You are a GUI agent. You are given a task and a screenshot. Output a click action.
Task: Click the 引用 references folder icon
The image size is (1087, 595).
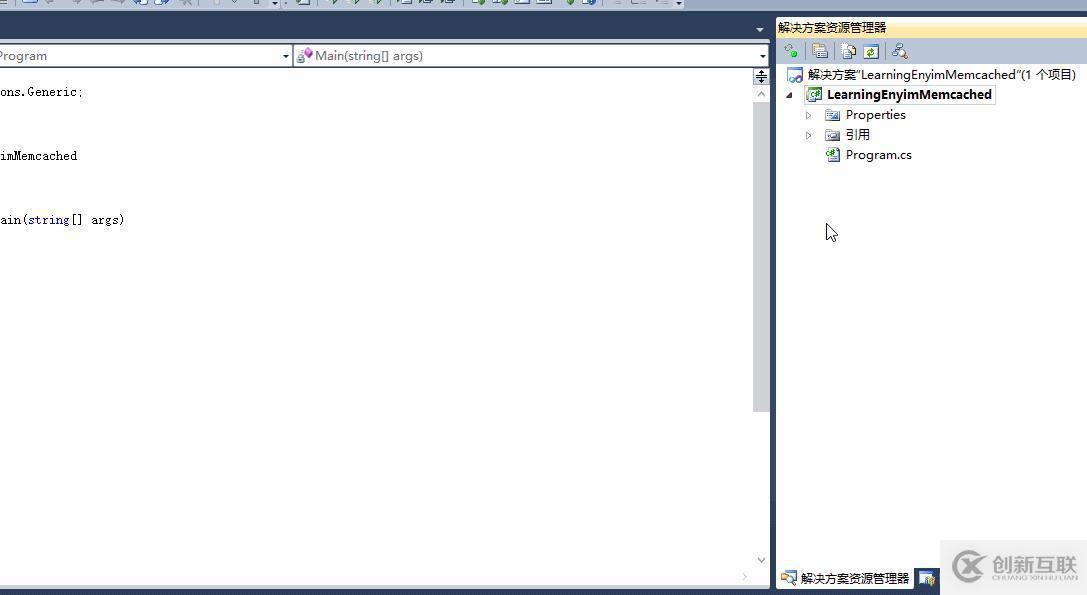[833, 134]
